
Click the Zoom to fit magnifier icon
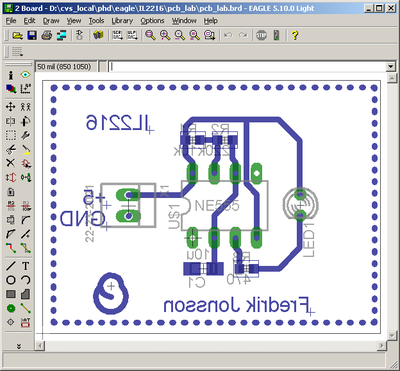tap(151, 35)
